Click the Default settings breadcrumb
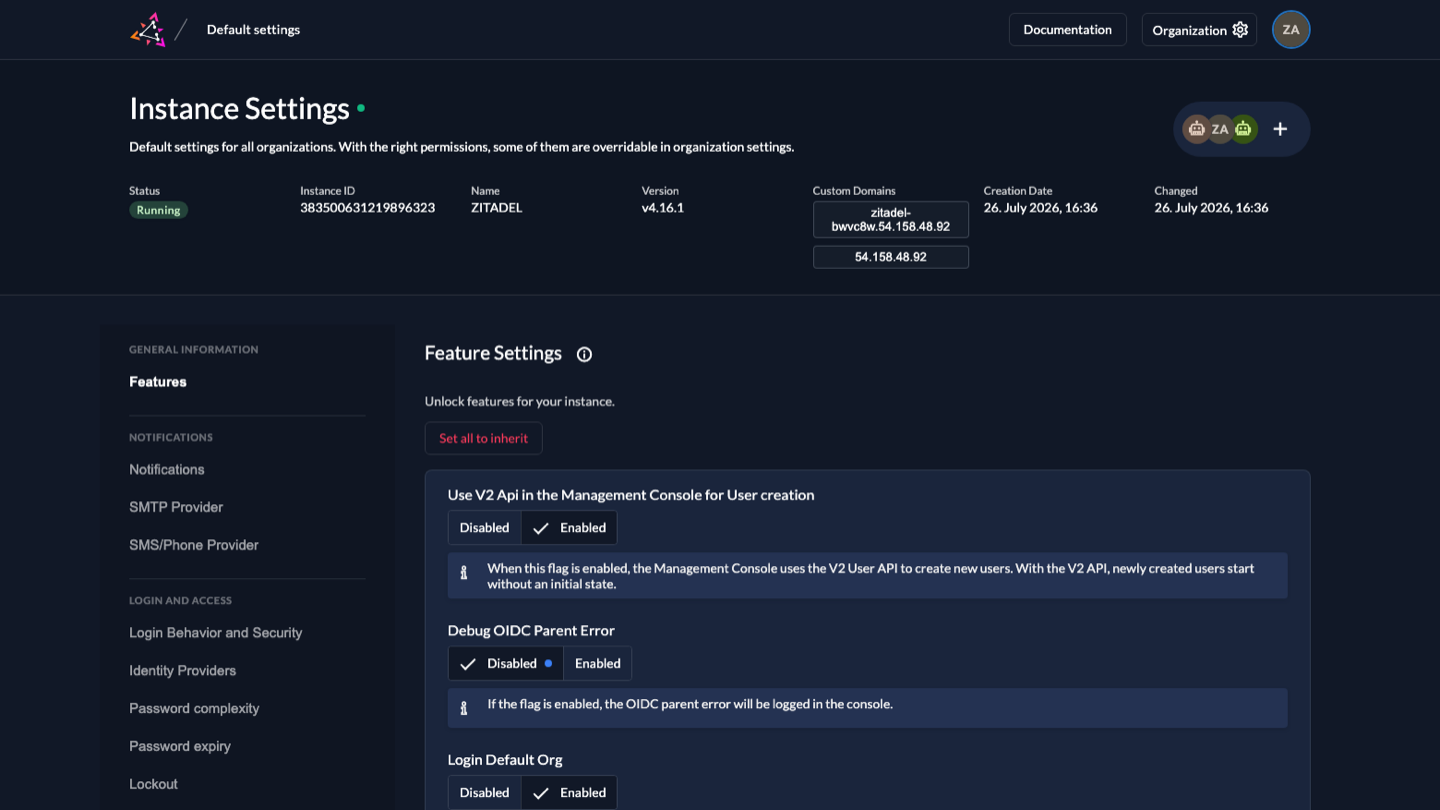This screenshot has height=810, width=1440. coord(253,30)
